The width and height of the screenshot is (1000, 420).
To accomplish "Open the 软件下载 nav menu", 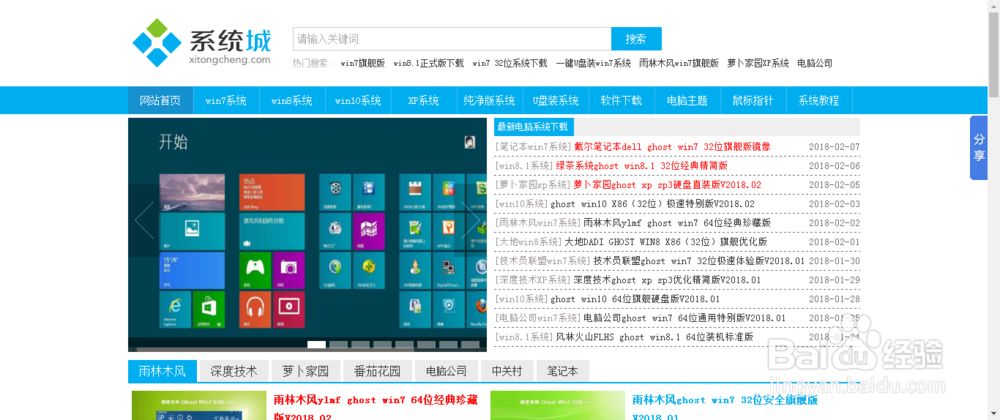I will [621, 100].
